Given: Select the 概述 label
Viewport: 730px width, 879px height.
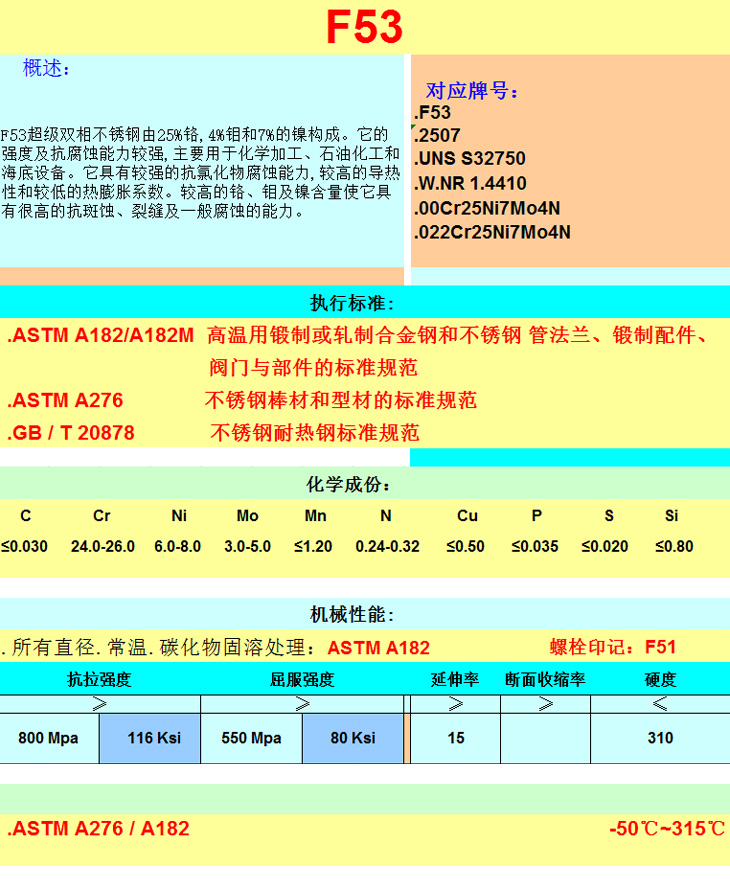Looking at the screenshot, I should click(x=46, y=68).
